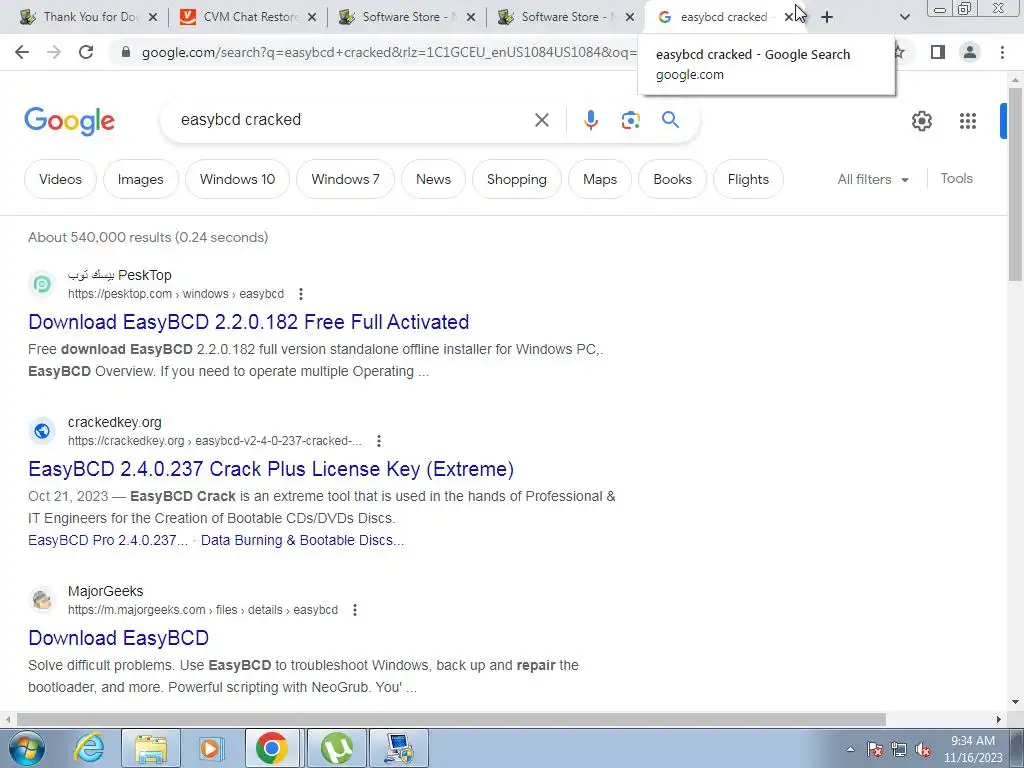The image size is (1024, 768).
Task: Open Google quick settings gear
Action: (921, 121)
